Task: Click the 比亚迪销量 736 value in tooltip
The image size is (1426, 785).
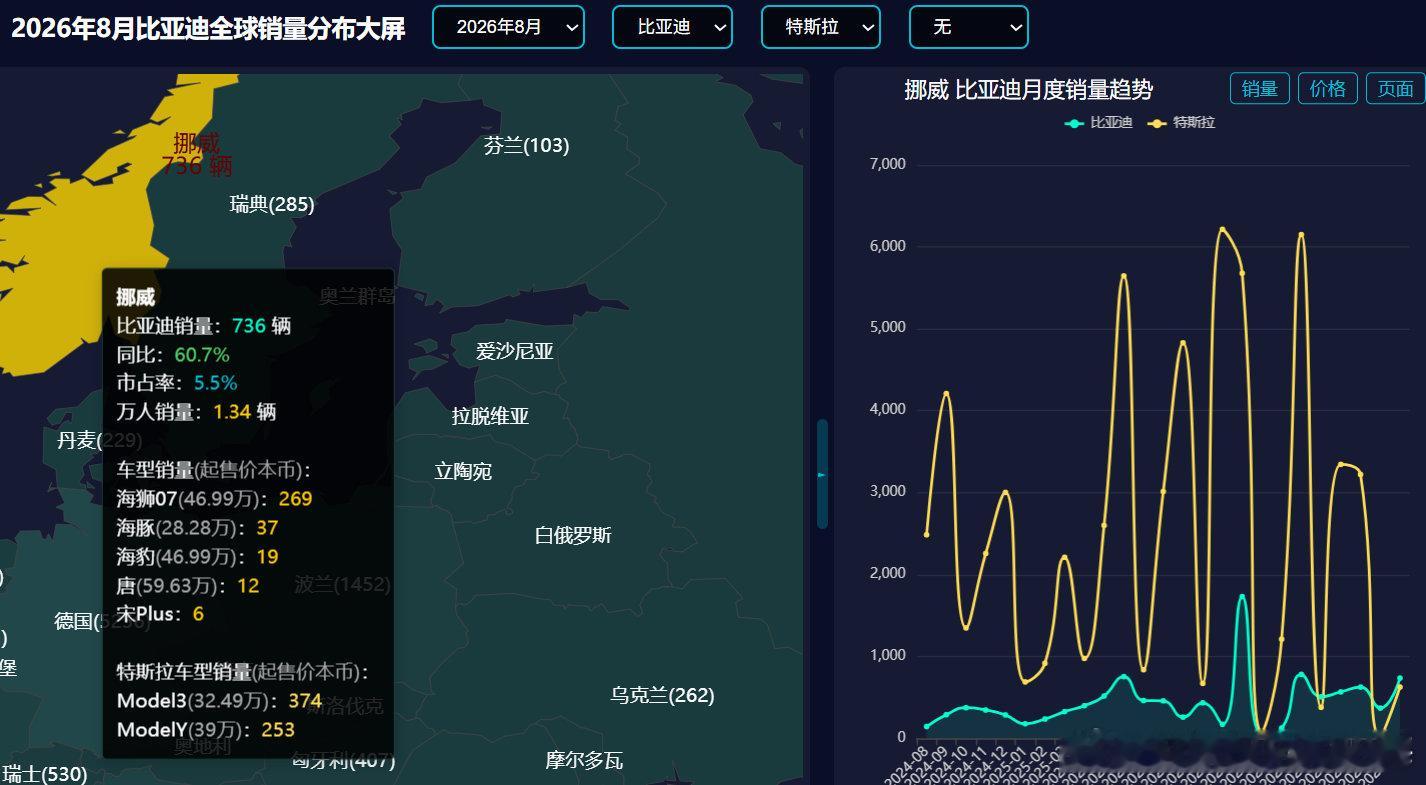Action: [x=249, y=326]
